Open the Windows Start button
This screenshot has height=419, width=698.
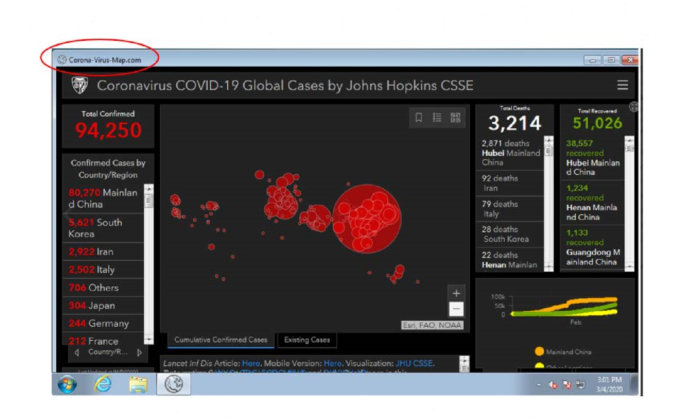[67, 384]
